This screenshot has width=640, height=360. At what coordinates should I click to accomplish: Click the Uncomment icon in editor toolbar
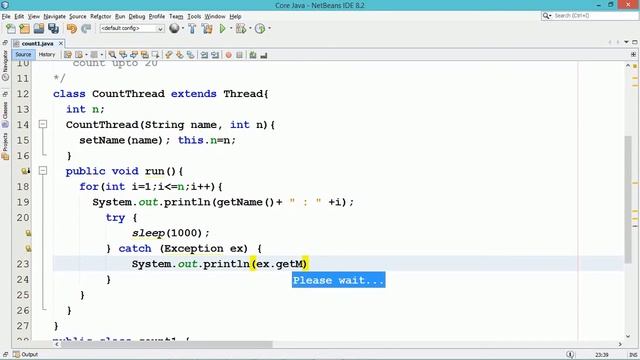(253, 55)
